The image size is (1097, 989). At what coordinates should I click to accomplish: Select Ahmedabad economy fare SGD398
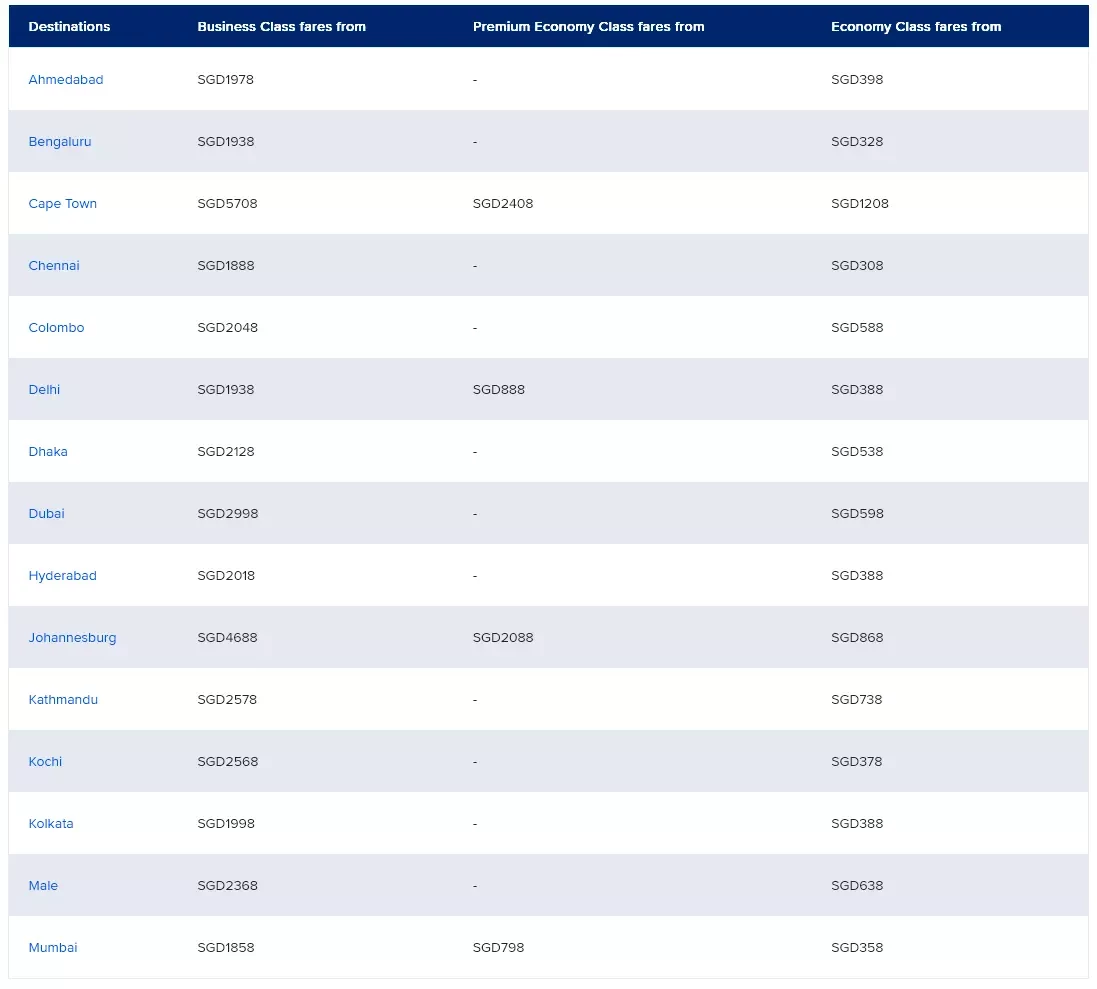pos(857,80)
